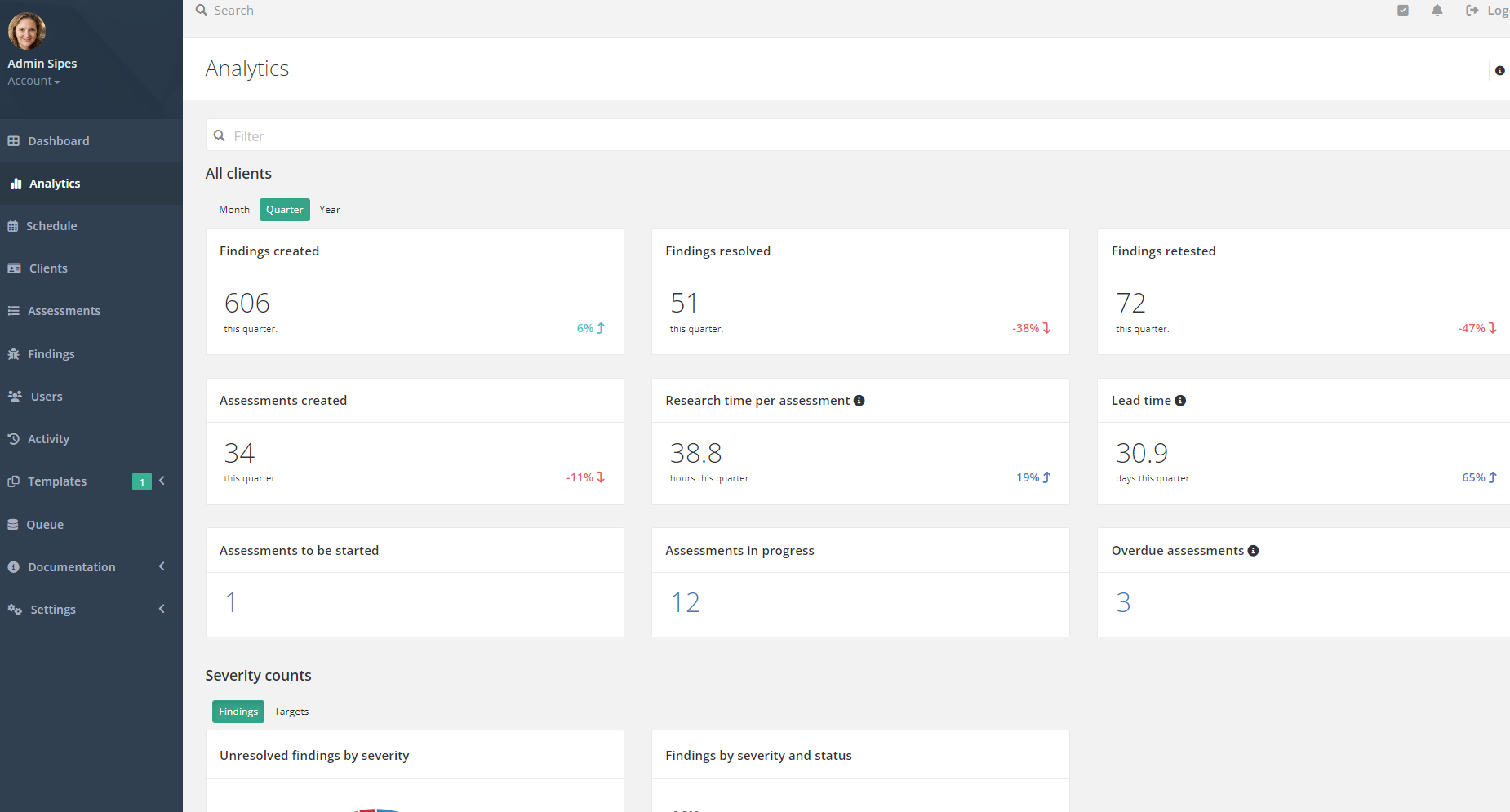Select the Year time range
Viewport: 1510px width, 812px height.
330,210
